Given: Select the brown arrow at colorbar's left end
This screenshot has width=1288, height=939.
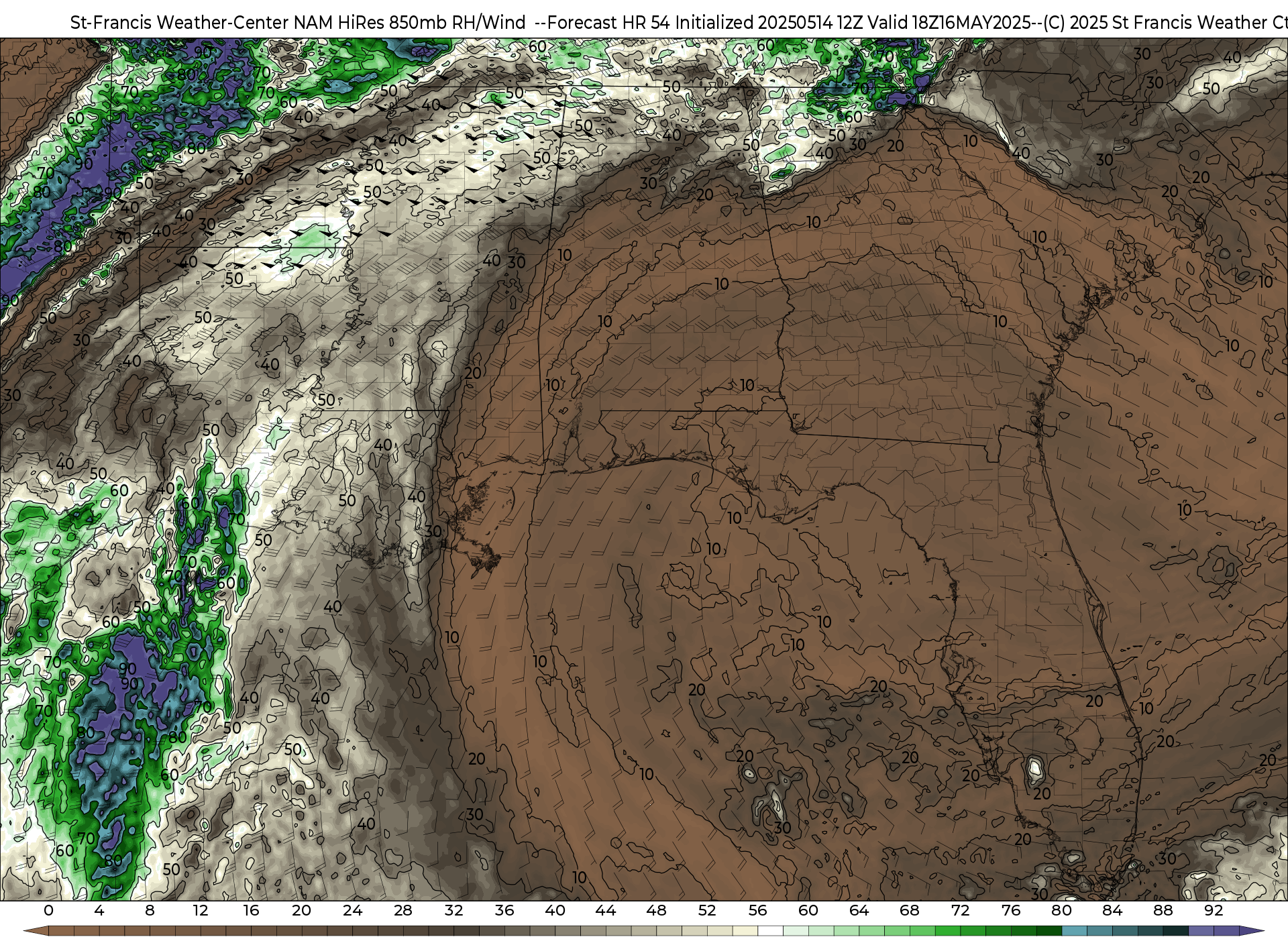Looking at the screenshot, I should 36,932.
